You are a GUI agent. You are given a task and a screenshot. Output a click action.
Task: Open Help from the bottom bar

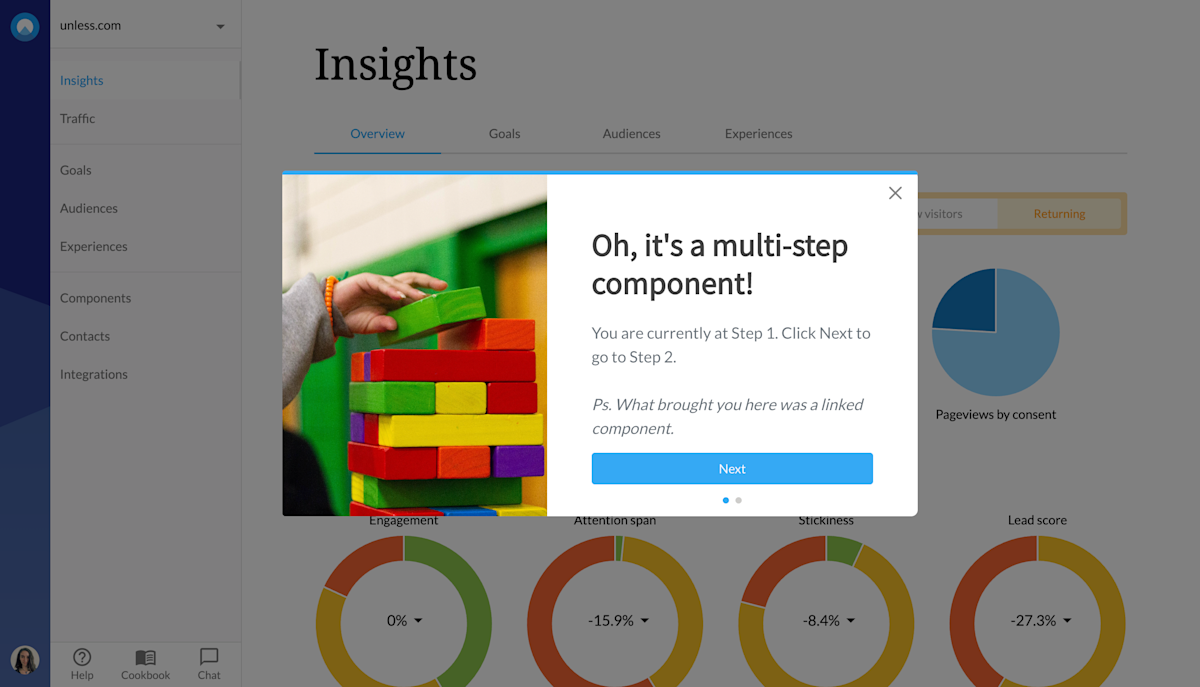click(x=82, y=663)
